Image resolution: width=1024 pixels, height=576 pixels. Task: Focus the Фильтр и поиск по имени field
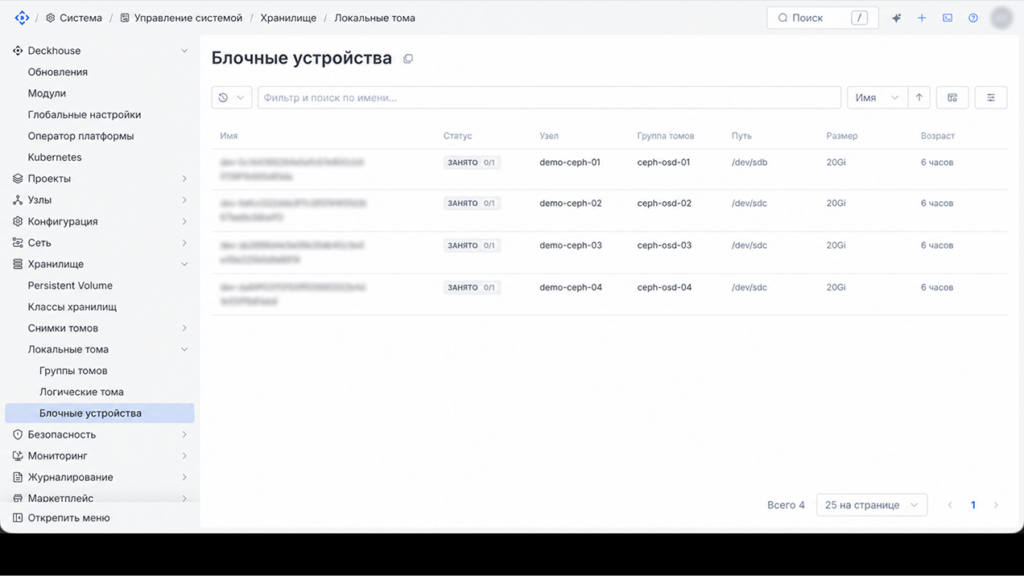pos(549,97)
